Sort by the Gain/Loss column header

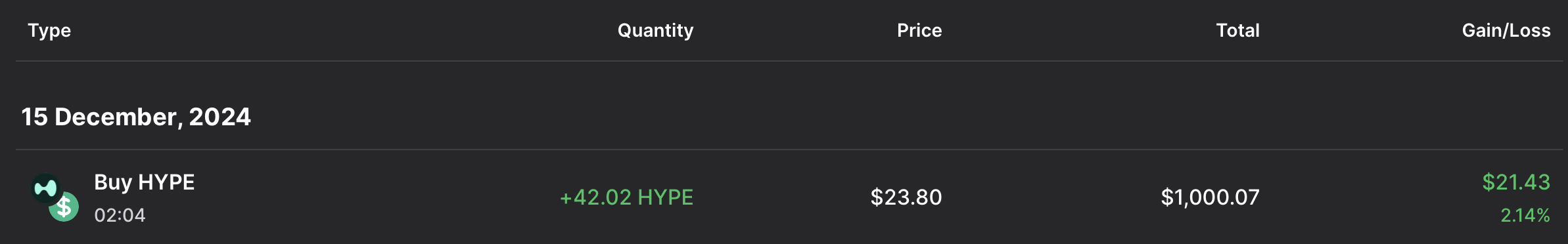tap(1506, 30)
